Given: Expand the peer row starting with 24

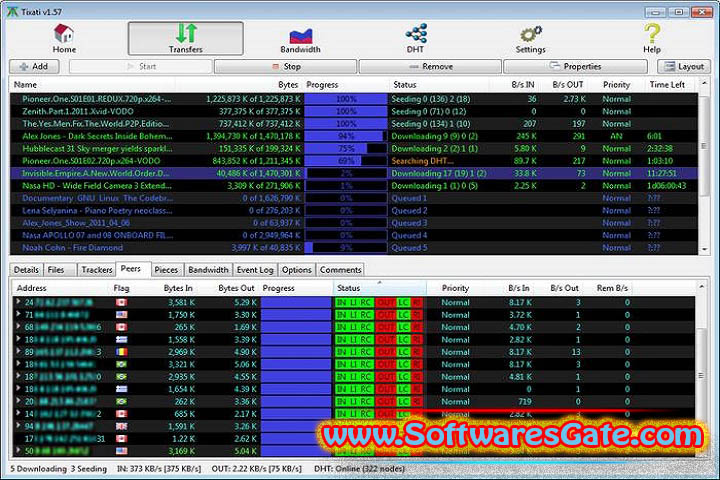Looking at the screenshot, I should coord(18,302).
